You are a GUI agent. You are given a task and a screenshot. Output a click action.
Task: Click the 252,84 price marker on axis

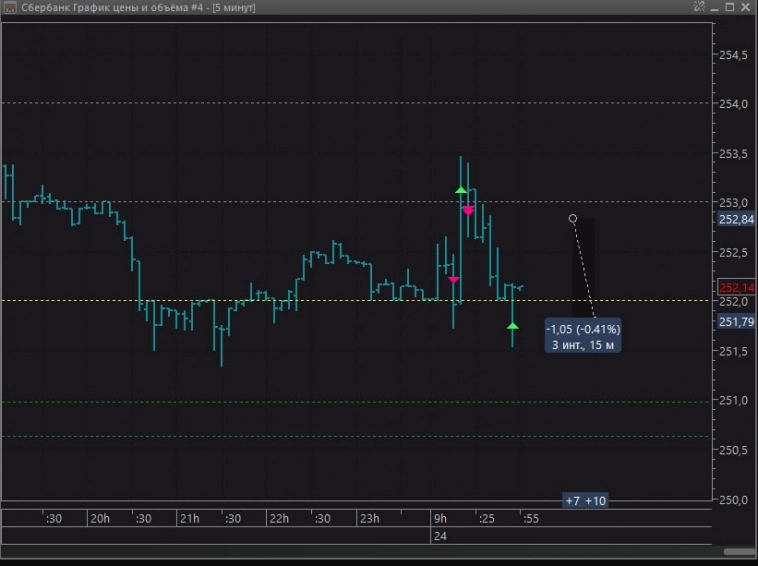coord(735,220)
